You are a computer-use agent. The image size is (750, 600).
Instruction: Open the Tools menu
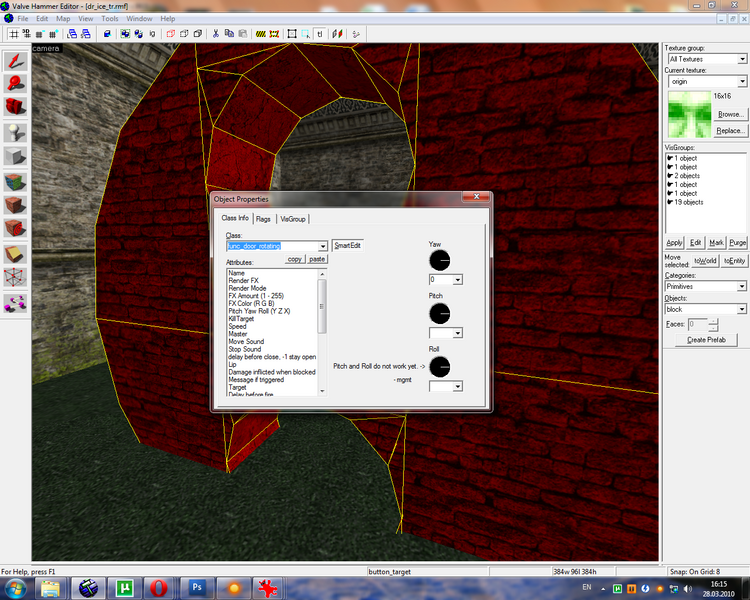(110, 19)
